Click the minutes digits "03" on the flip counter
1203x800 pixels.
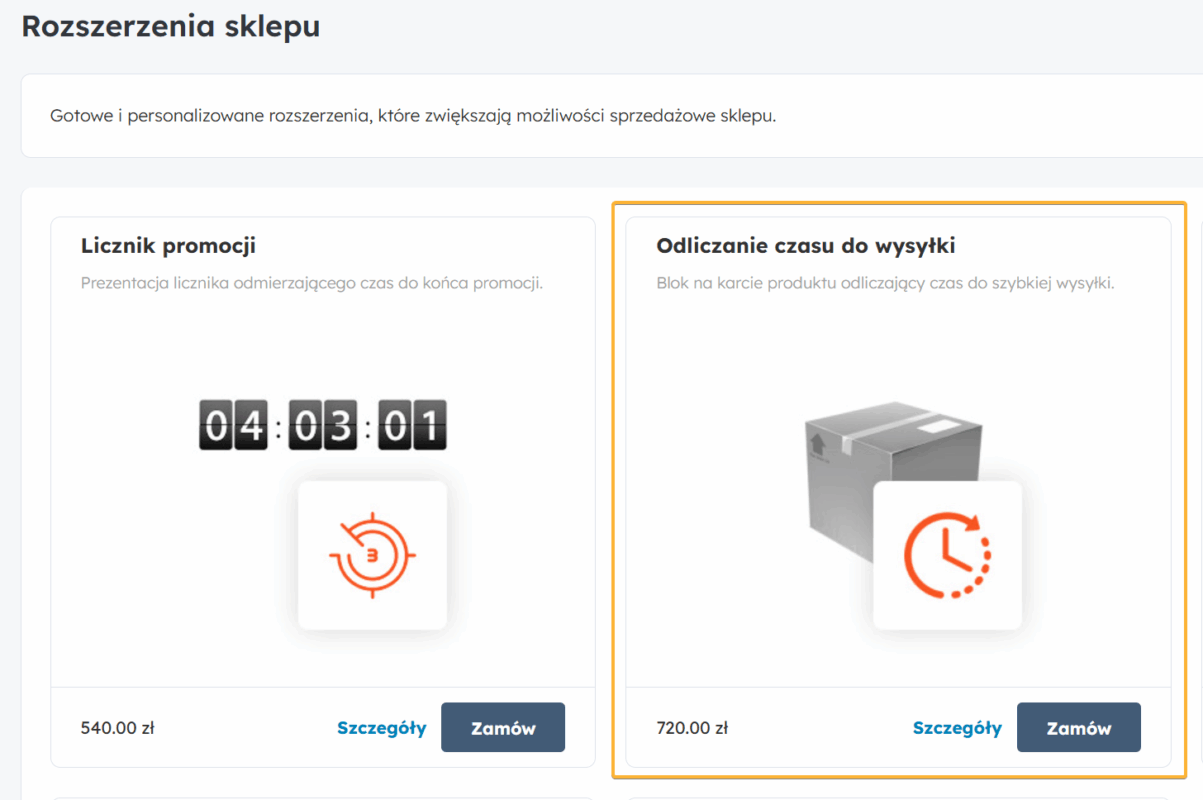(323, 425)
